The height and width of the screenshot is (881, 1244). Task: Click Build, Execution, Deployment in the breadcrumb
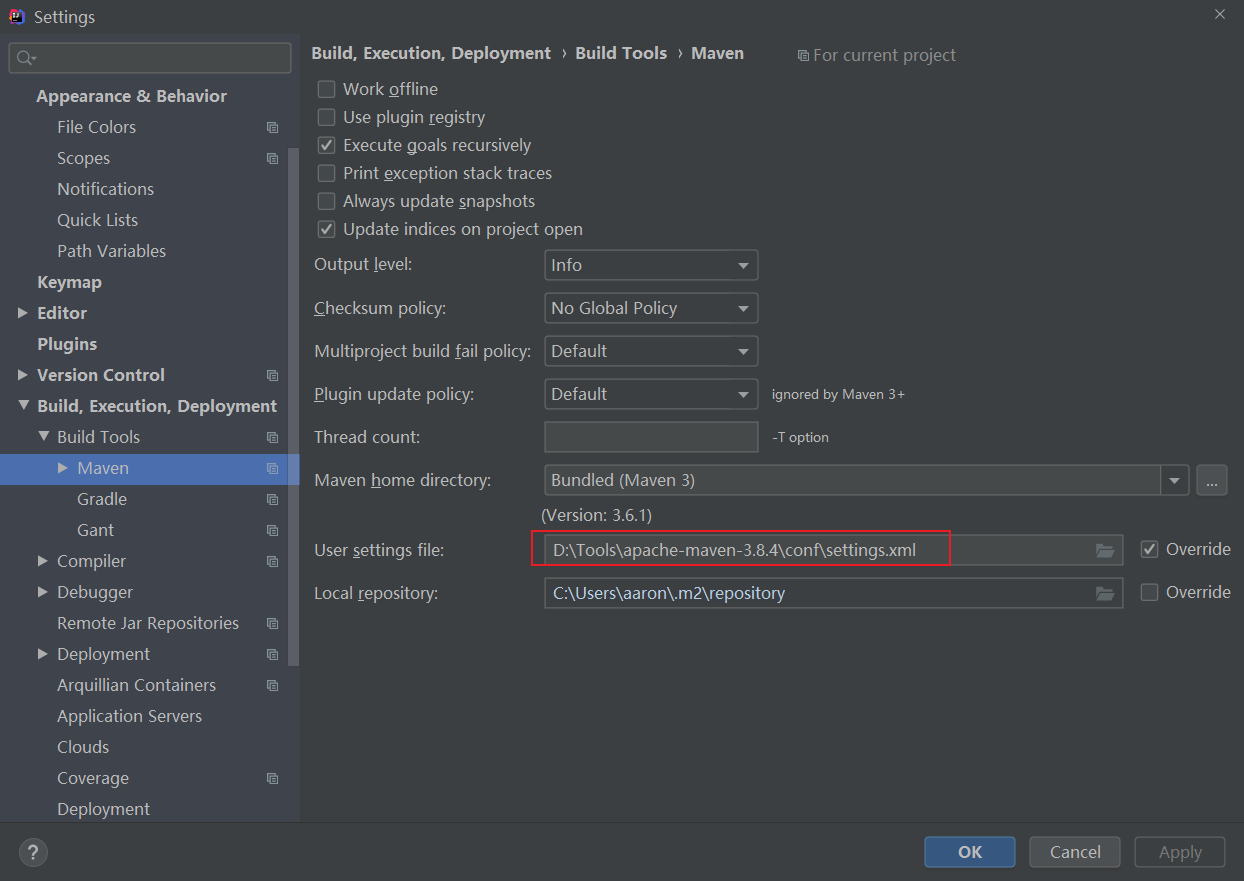click(431, 53)
